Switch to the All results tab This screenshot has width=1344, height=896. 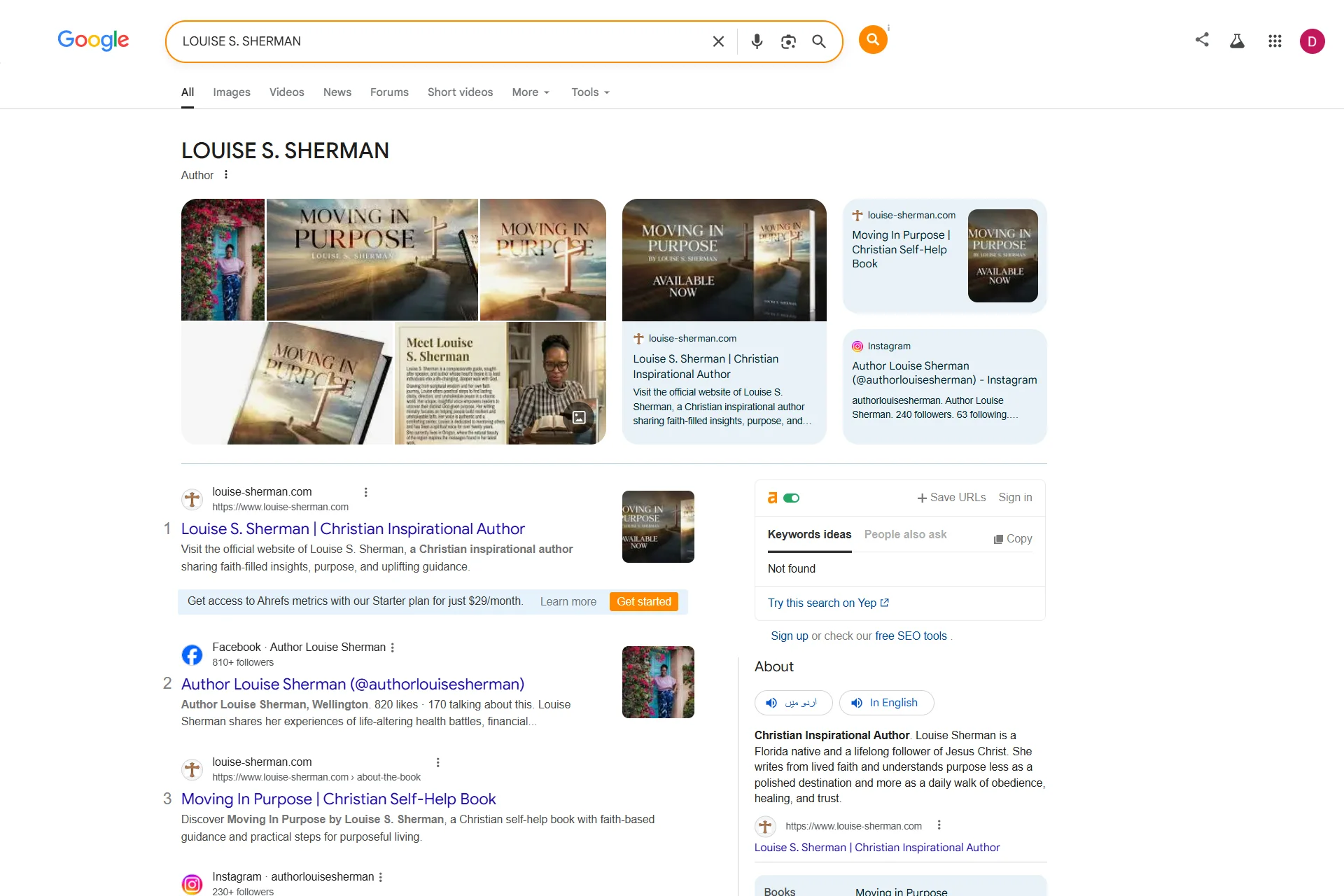click(x=188, y=92)
